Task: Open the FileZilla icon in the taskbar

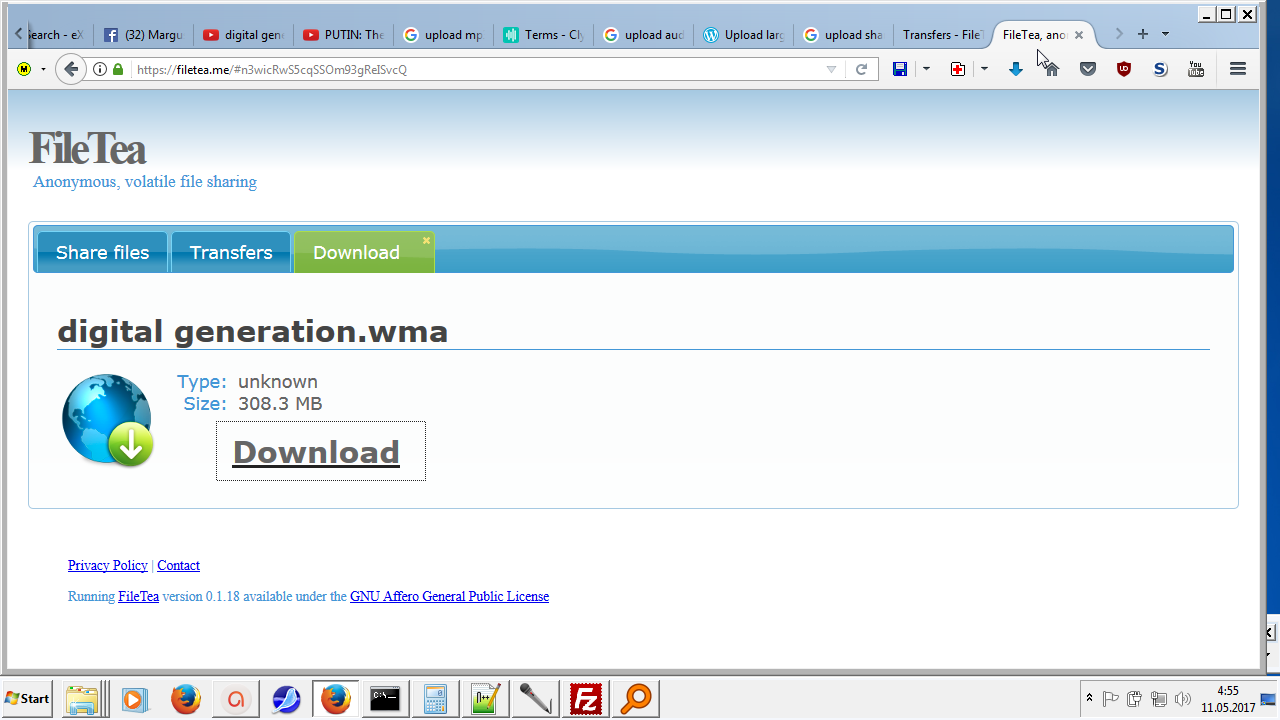Action: [586, 699]
